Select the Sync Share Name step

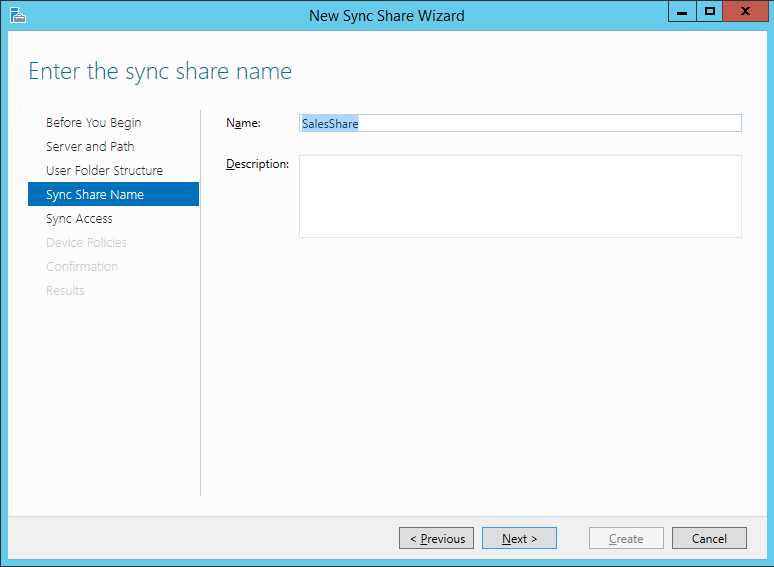coord(95,195)
